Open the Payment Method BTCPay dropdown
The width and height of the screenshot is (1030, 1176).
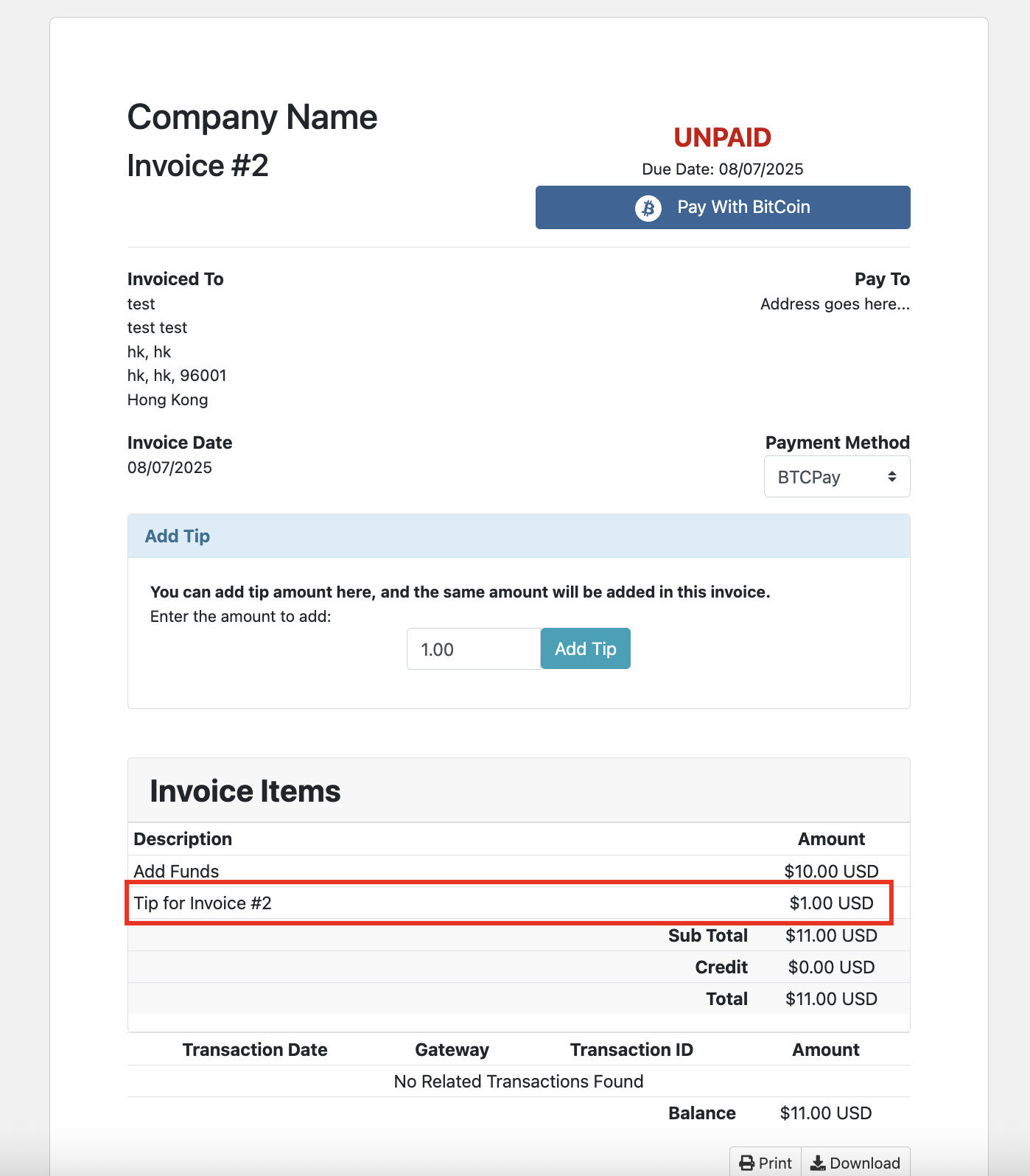pos(836,477)
